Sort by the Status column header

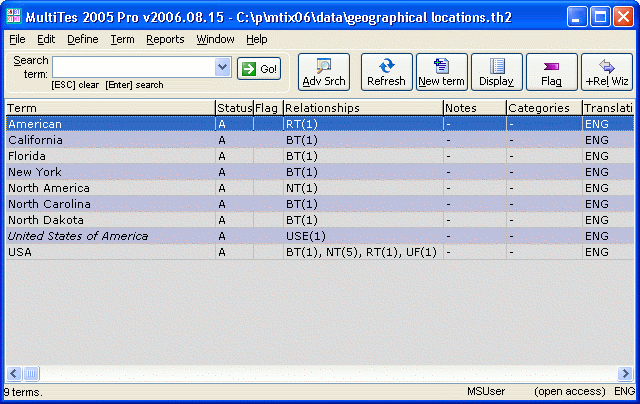tap(234, 108)
